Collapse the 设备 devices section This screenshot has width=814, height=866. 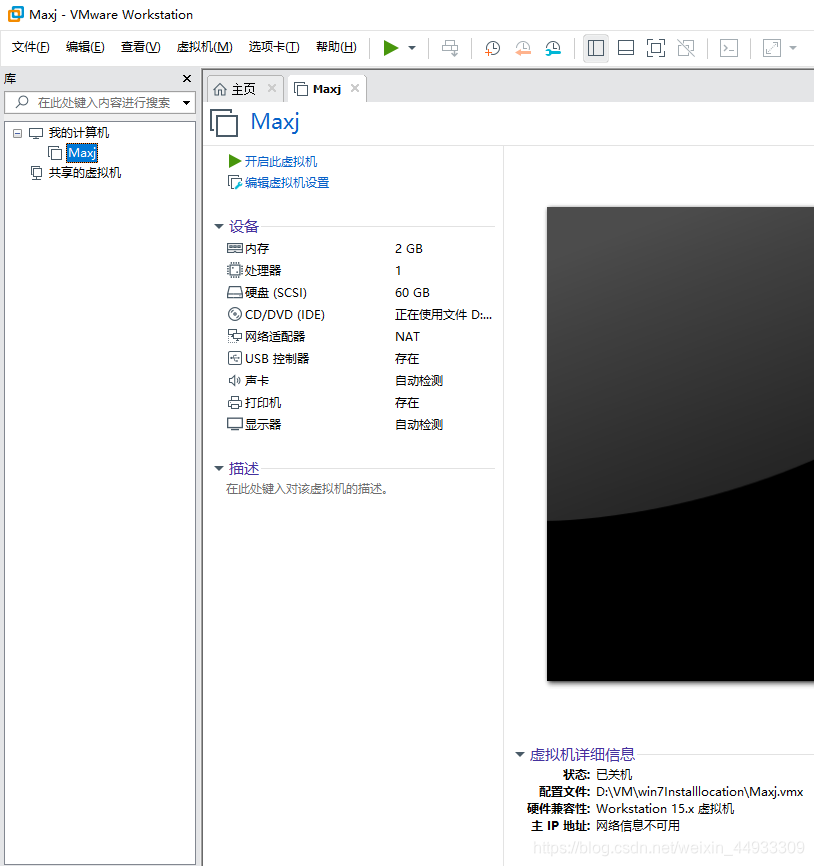(x=219, y=226)
